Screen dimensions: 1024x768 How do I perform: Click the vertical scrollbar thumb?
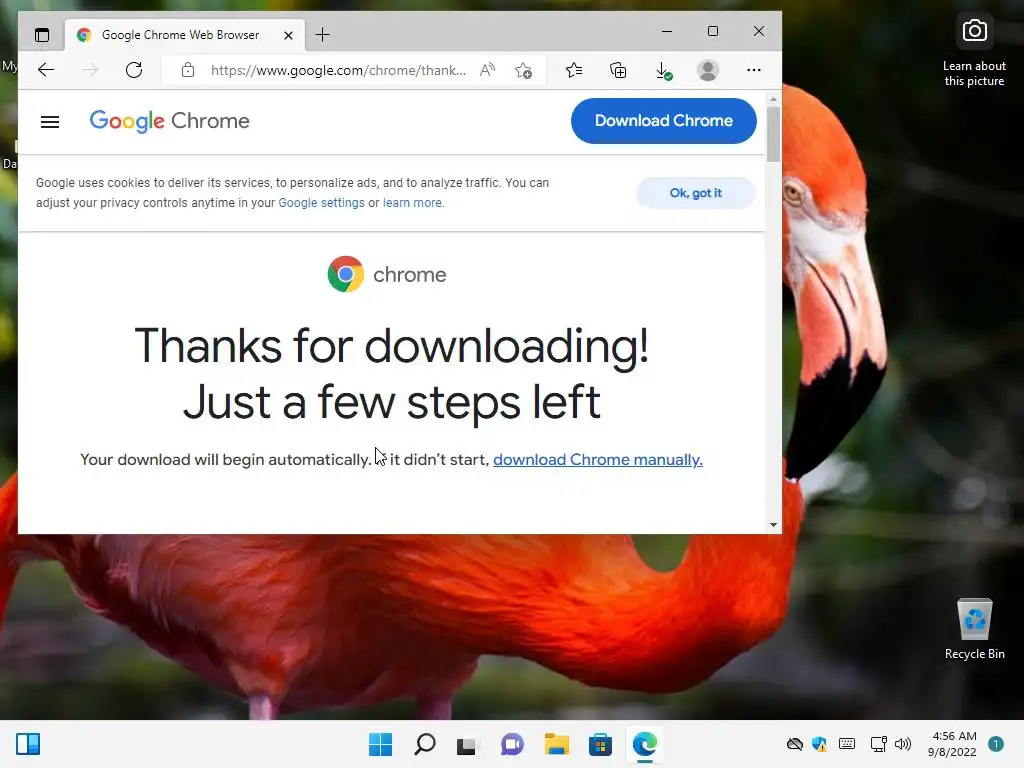773,134
